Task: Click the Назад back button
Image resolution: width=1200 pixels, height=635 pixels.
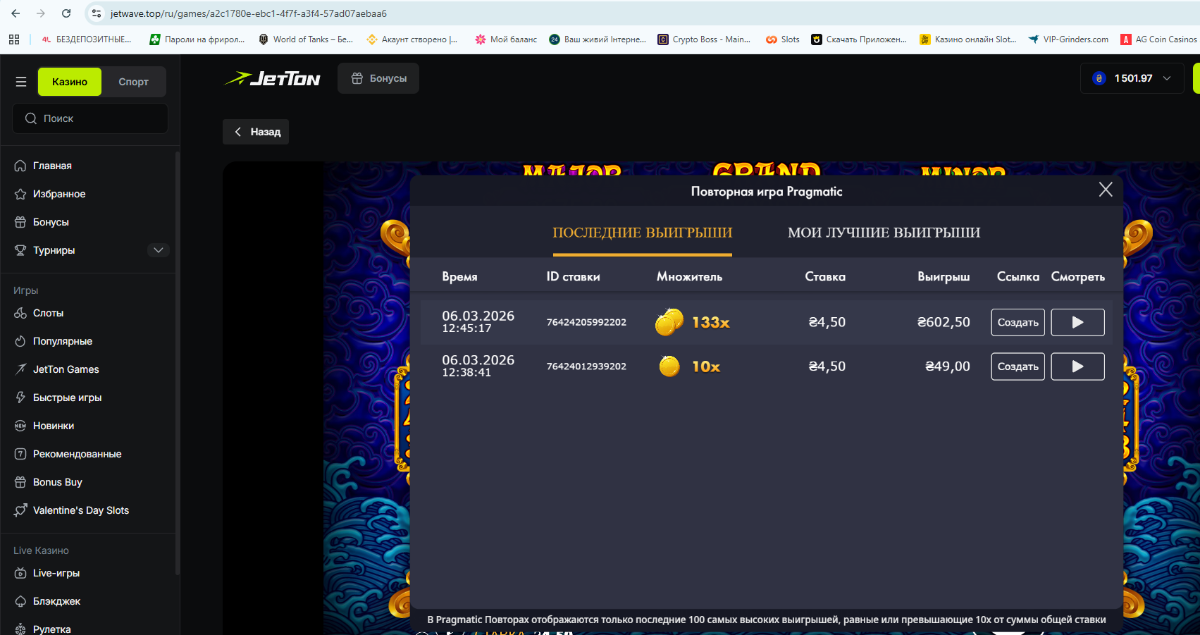Action: 256,131
